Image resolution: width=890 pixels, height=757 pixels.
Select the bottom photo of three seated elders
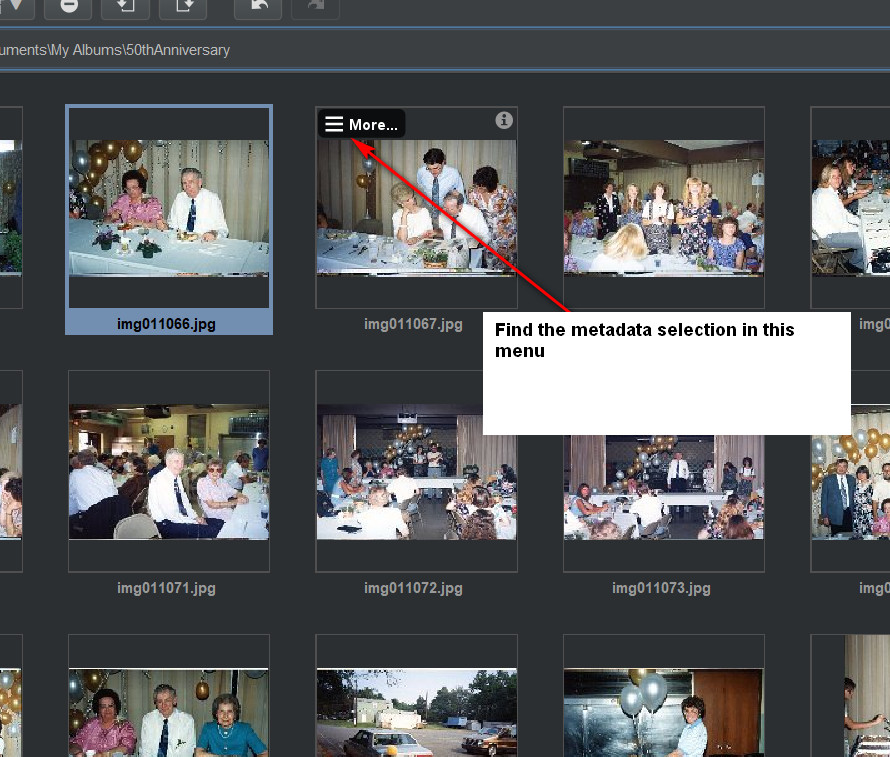coord(169,712)
